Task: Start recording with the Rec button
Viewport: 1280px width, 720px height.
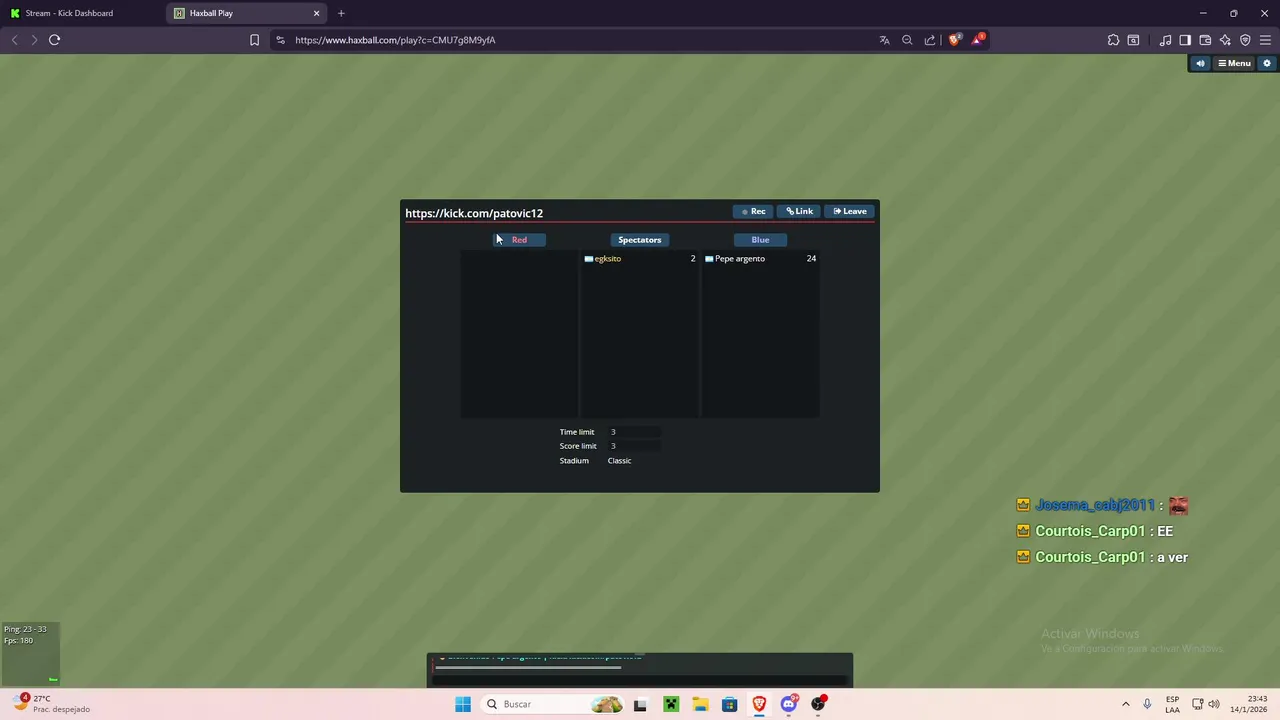Action: 753,211
